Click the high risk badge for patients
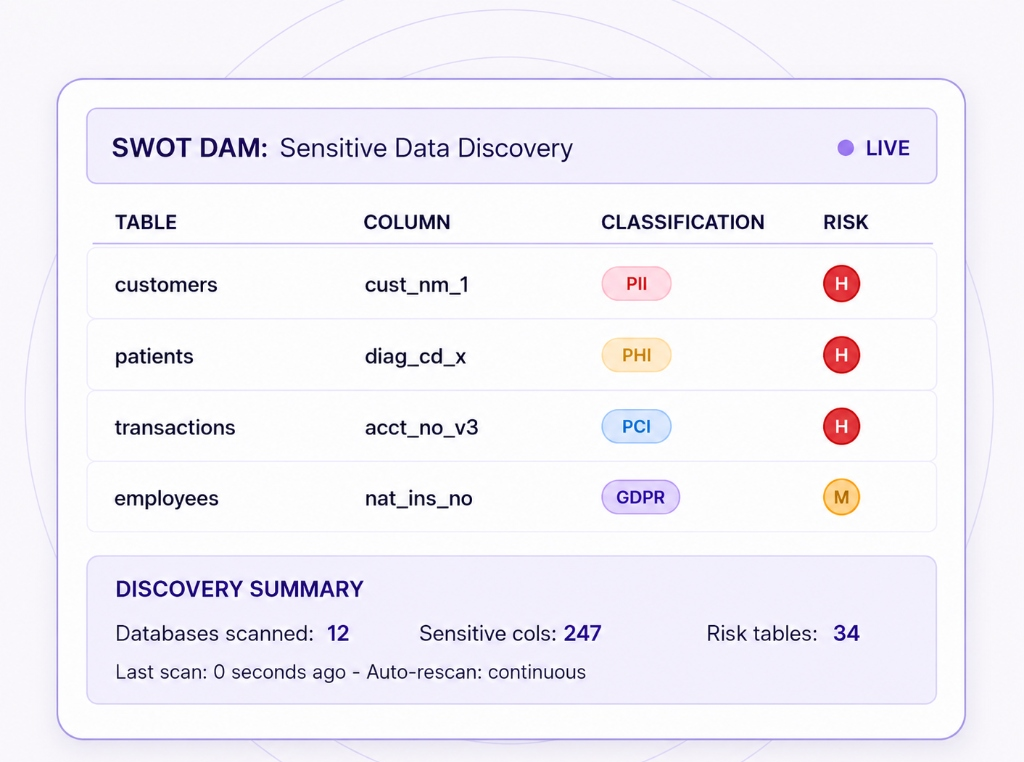 point(841,355)
